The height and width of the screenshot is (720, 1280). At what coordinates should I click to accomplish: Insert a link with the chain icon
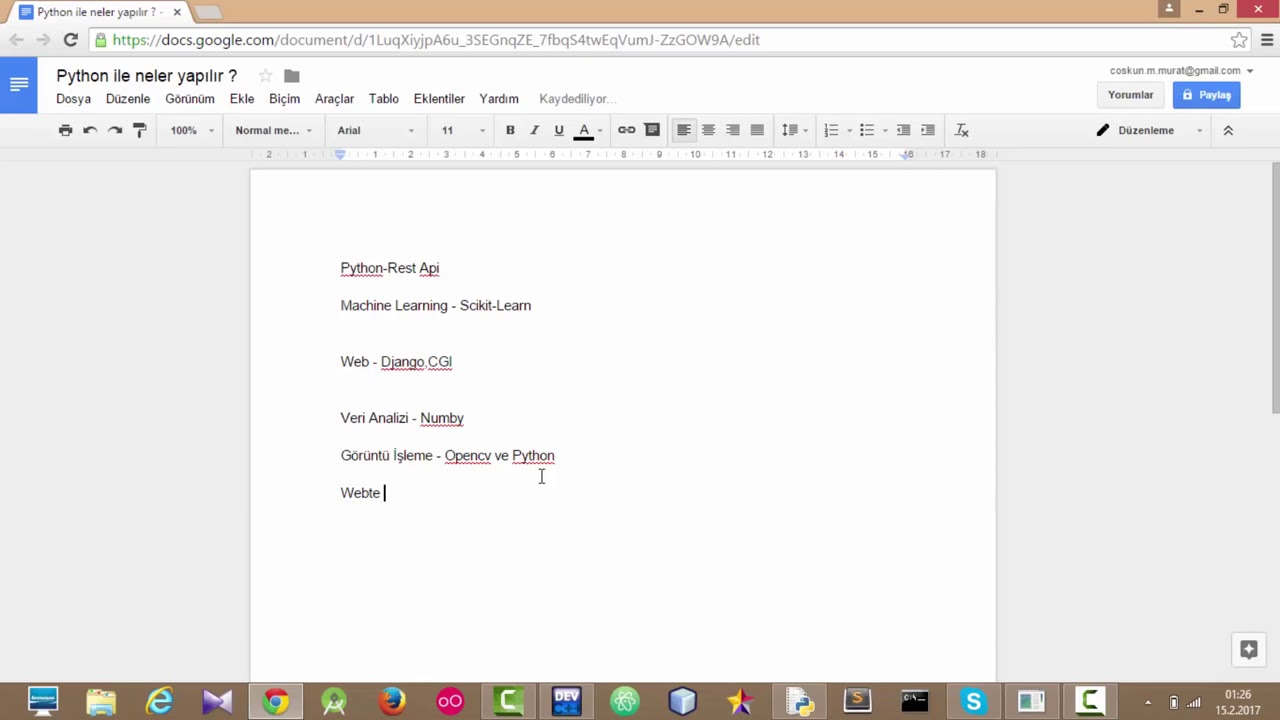point(627,130)
